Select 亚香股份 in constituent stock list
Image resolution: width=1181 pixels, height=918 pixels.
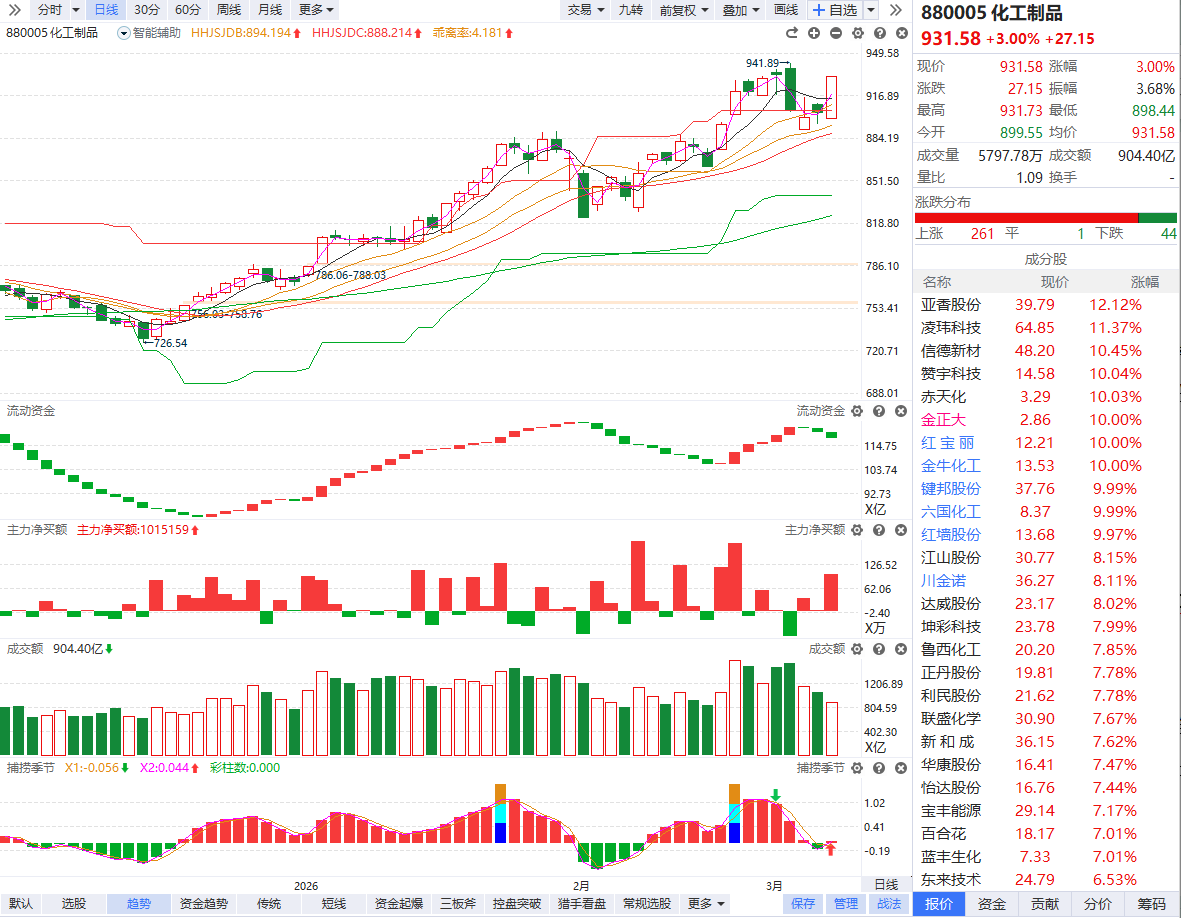coord(951,305)
